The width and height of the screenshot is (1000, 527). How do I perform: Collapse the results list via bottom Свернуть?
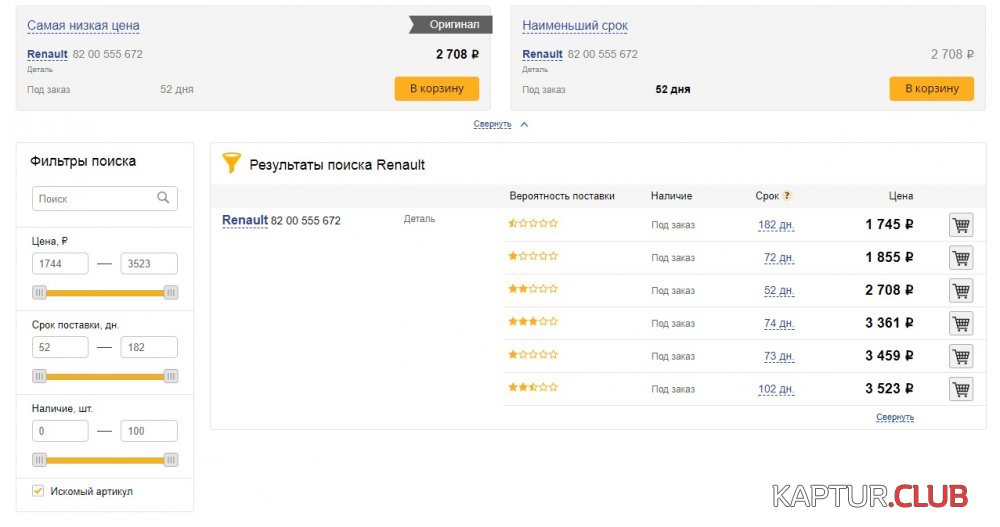pyautogui.click(x=895, y=417)
